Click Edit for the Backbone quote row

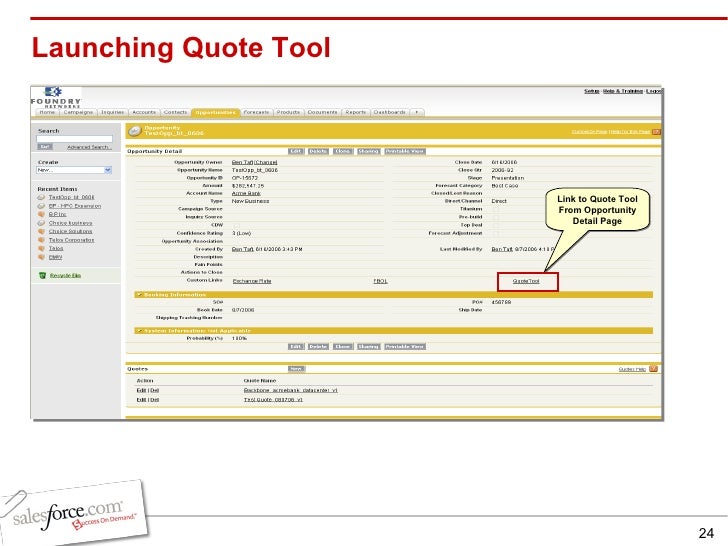pyautogui.click(x=141, y=390)
